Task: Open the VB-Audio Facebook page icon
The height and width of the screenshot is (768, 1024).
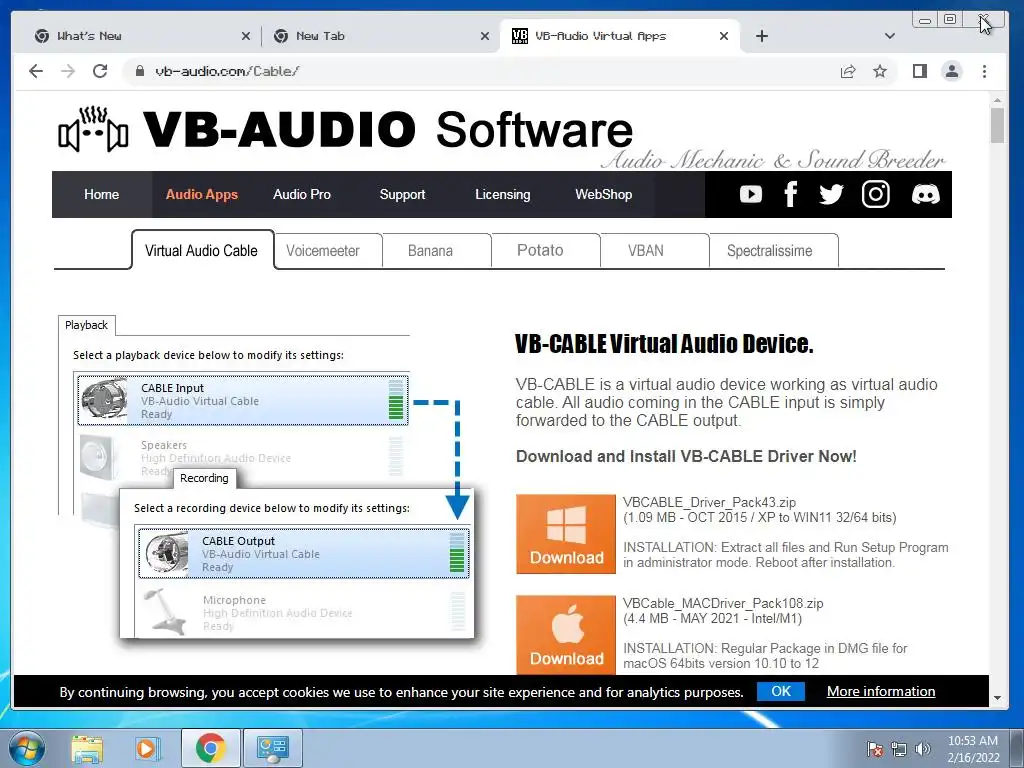Action: tap(790, 194)
